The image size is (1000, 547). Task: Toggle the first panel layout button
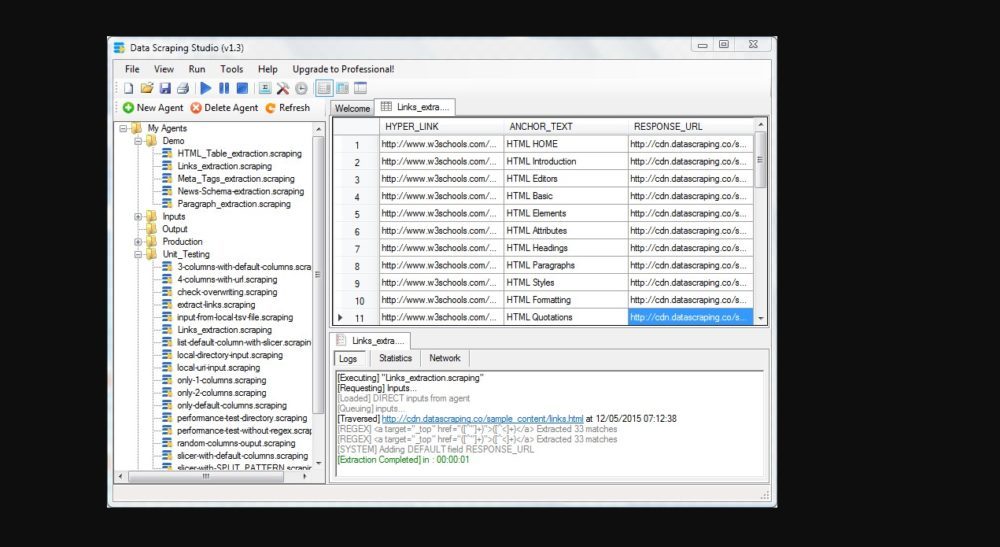pos(324,88)
